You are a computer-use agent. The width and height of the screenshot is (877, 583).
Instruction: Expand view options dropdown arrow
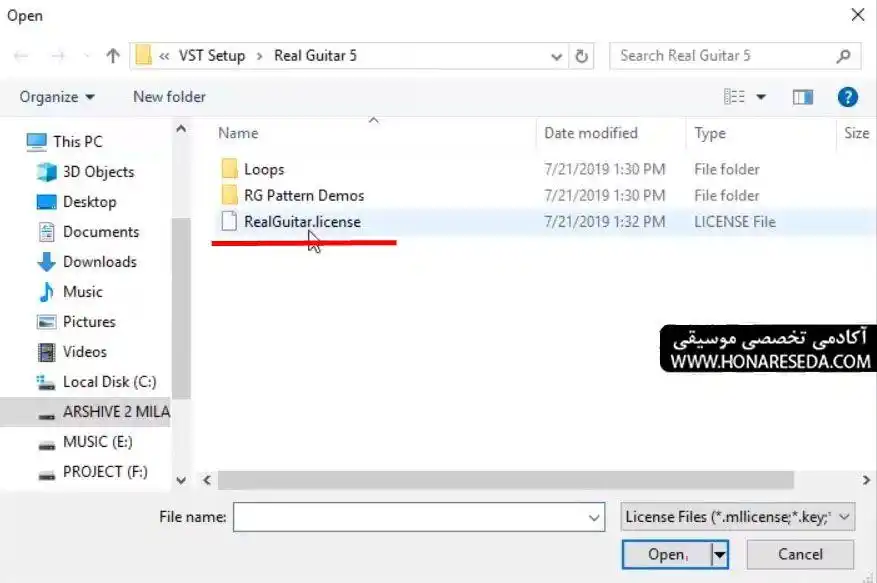(761, 97)
